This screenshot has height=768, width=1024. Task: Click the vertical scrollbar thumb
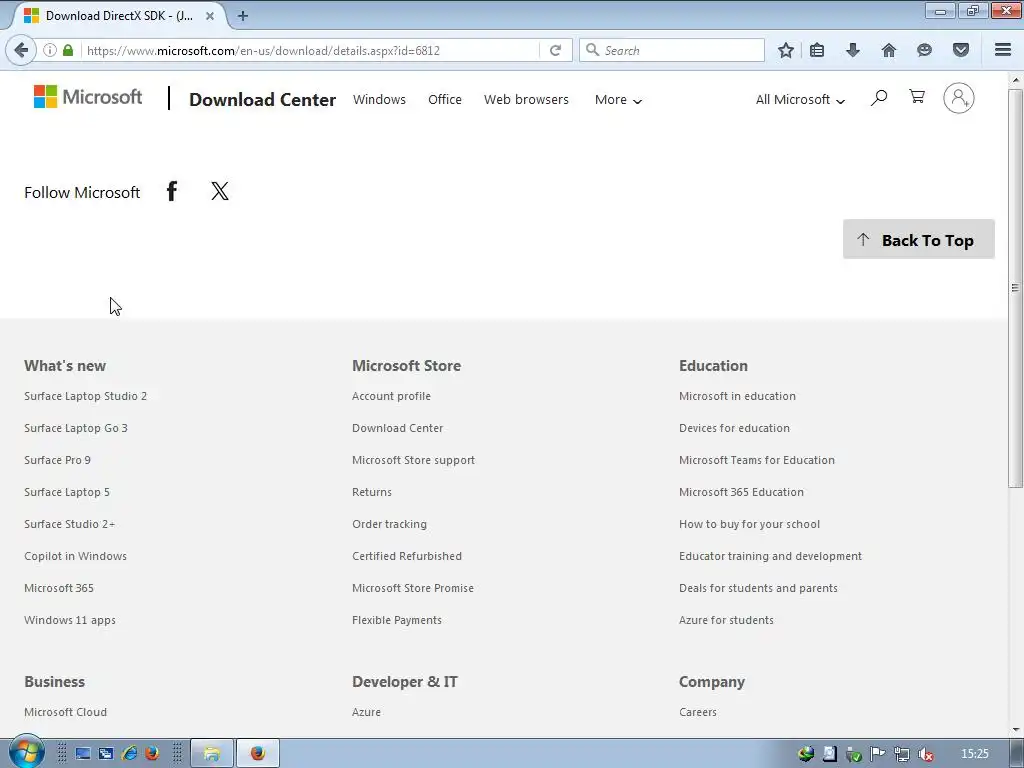click(x=1015, y=287)
